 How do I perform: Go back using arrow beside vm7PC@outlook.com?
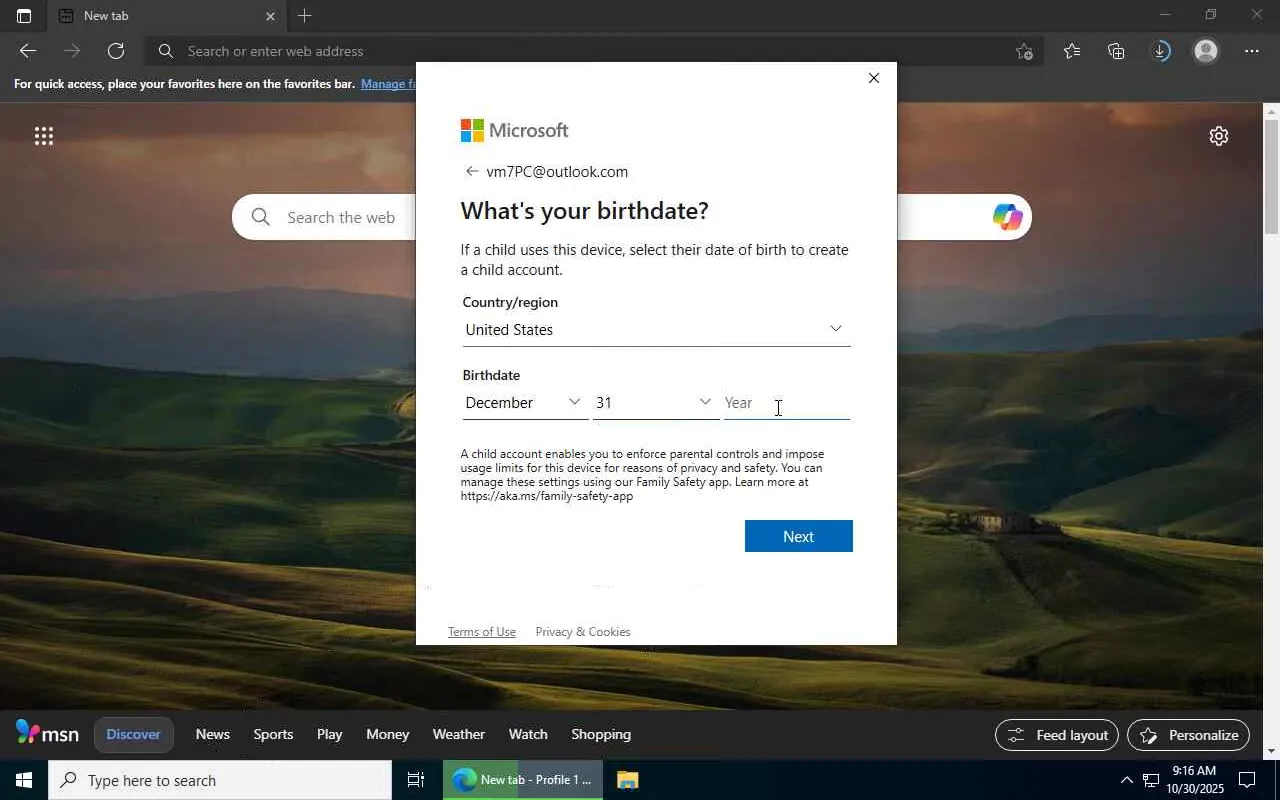[472, 171]
